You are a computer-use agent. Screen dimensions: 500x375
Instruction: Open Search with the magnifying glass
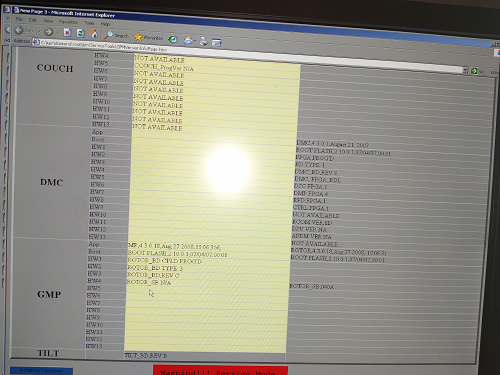(116, 35)
